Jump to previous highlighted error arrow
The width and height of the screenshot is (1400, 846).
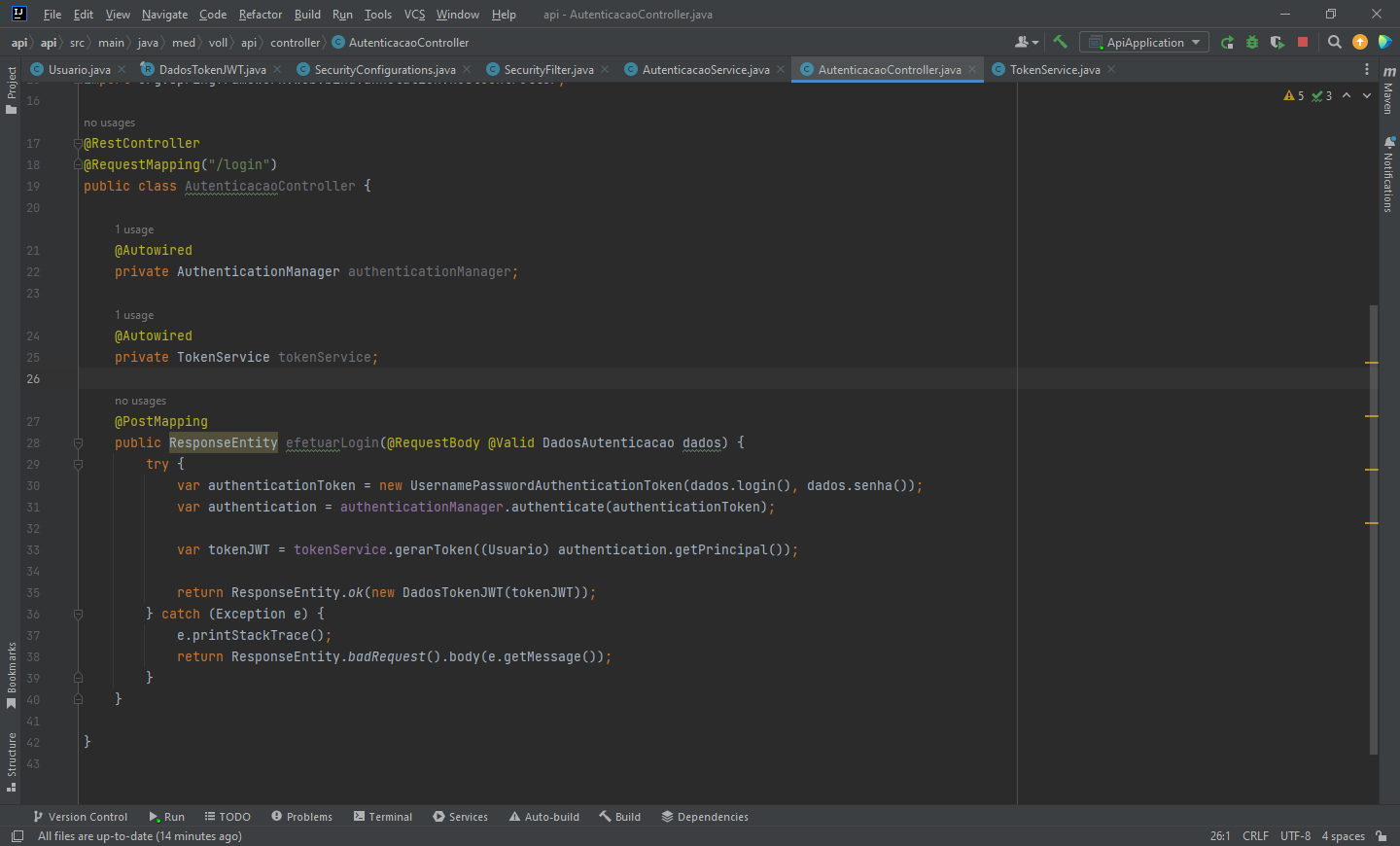click(1347, 95)
